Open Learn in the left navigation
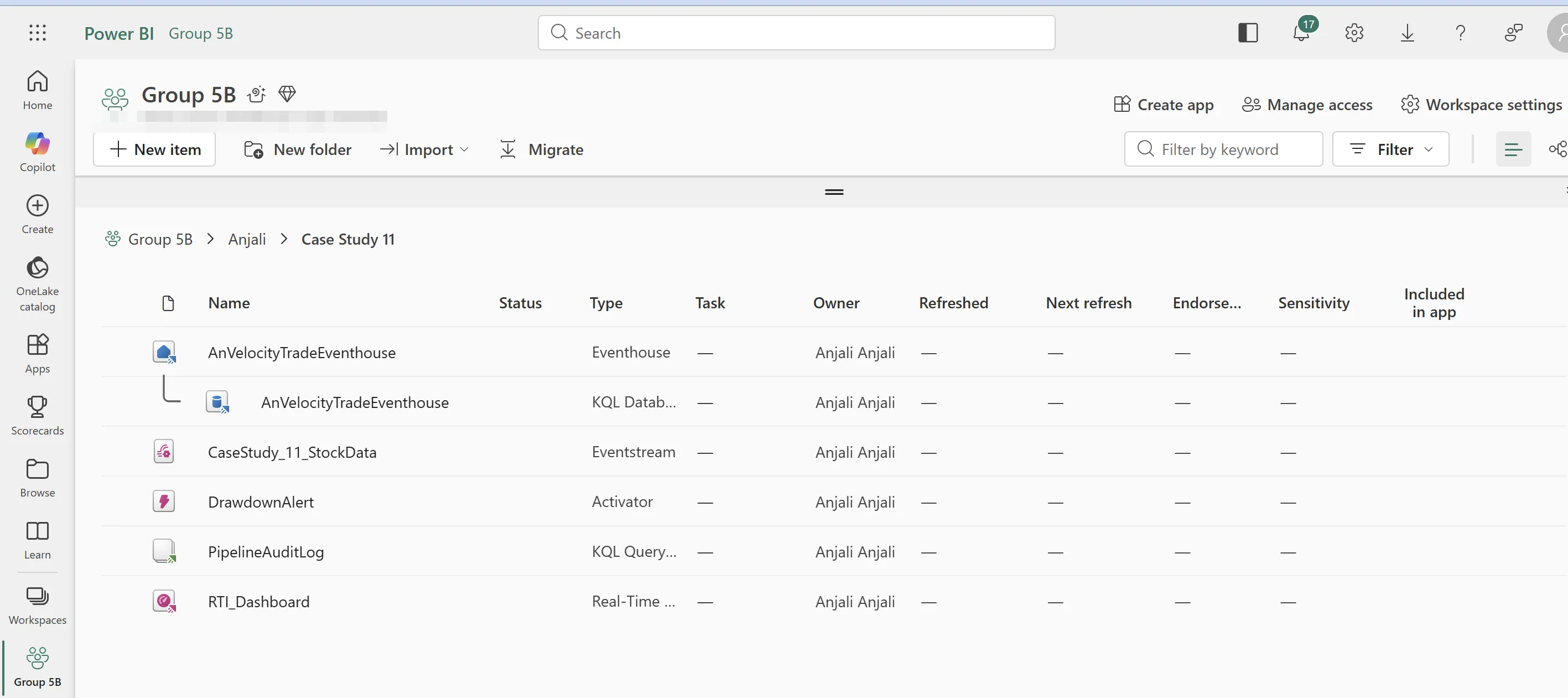Image resolution: width=1568 pixels, height=698 pixels. [38, 540]
